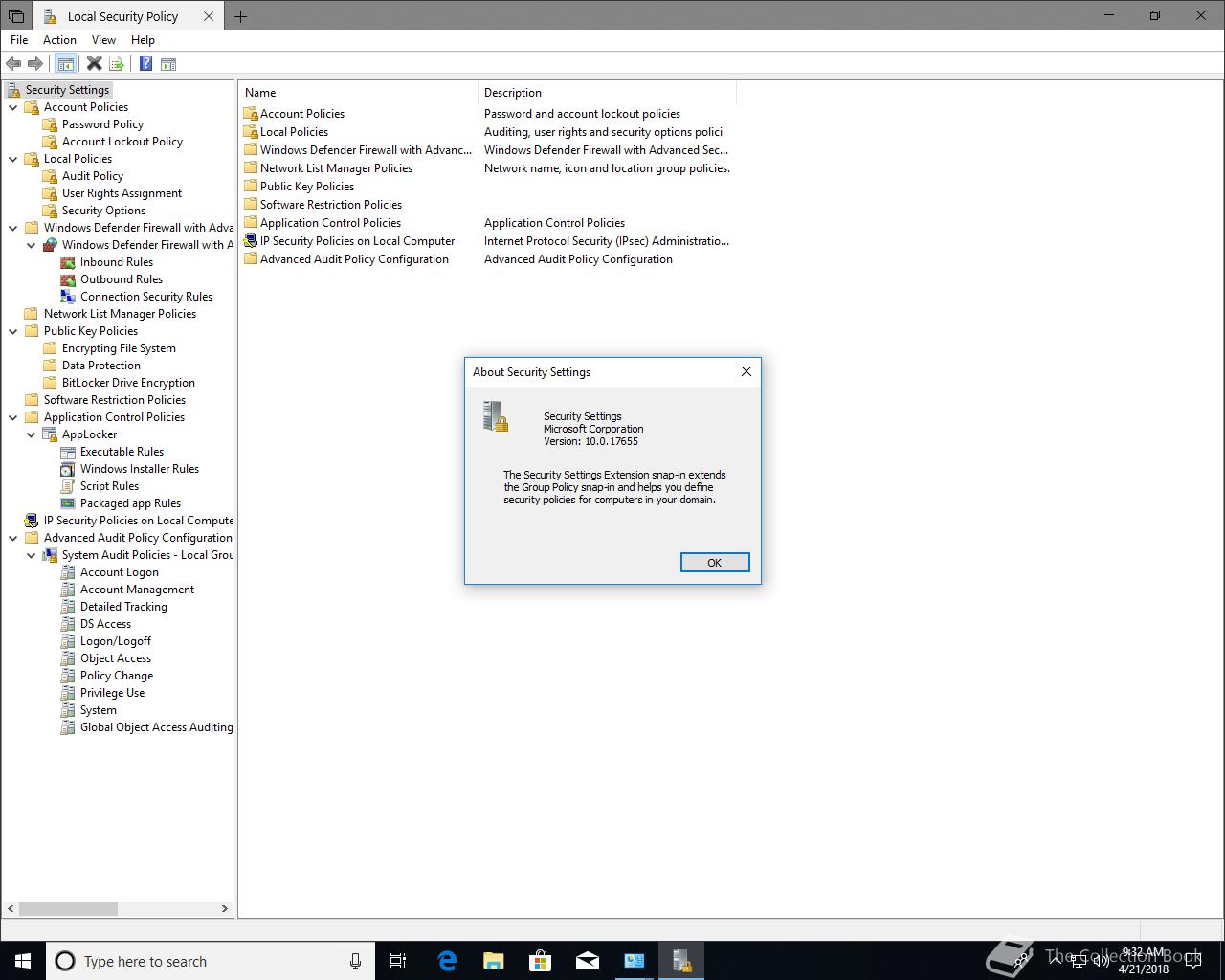The height and width of the screenshot is (980, 1225).
Task: Collapse the Advanced Audit Policy Configuration node
Action: point(13,538)
